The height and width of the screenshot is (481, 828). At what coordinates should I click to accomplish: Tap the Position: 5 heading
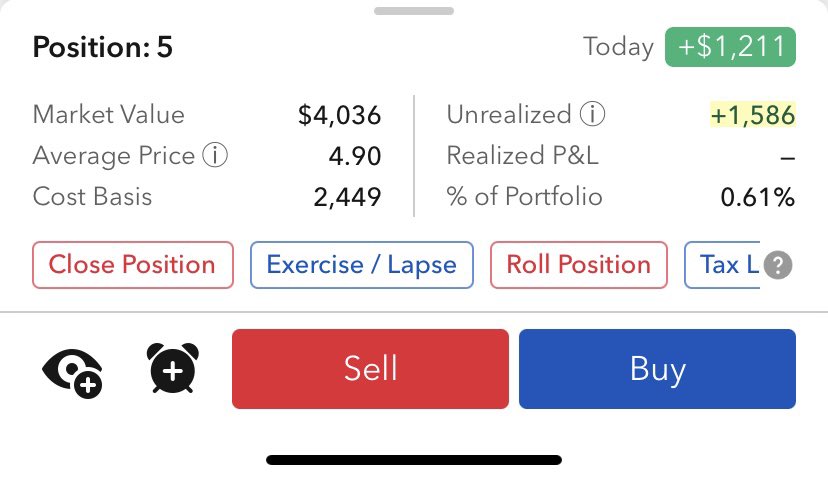click(x=102, y=47)
